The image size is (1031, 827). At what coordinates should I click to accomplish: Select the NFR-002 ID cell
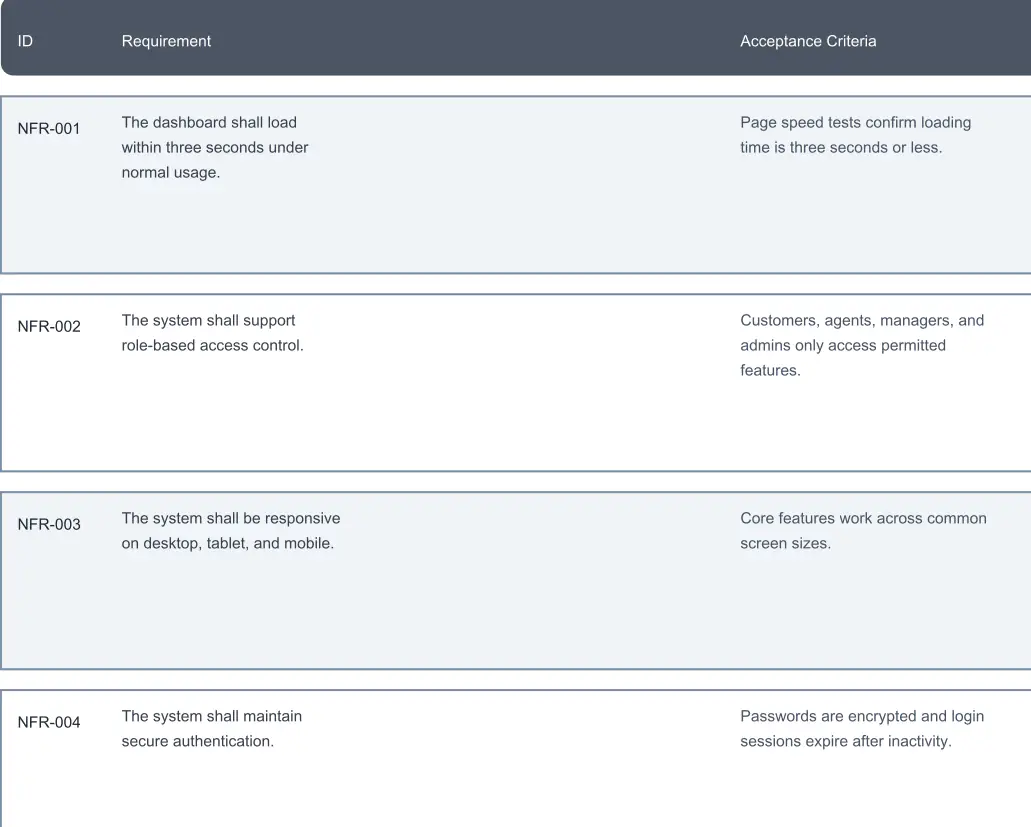tap(49, 326)
